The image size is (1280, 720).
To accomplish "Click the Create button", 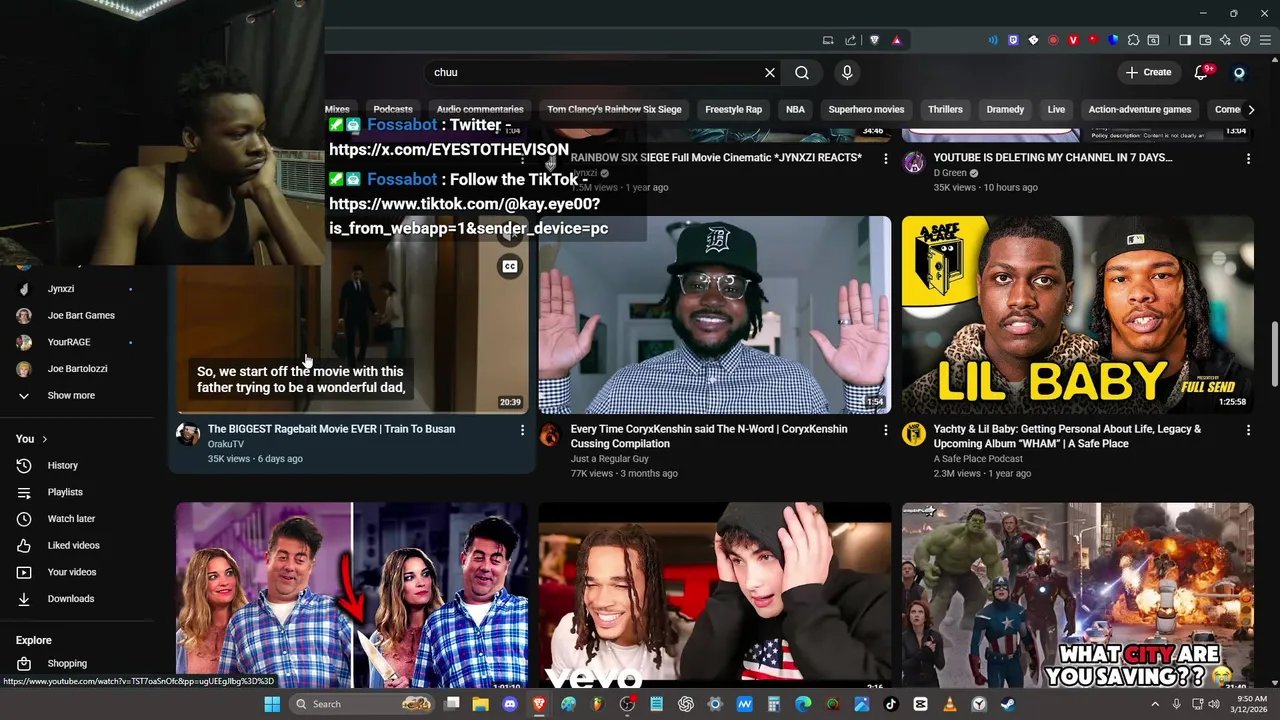I will 1148,72.
